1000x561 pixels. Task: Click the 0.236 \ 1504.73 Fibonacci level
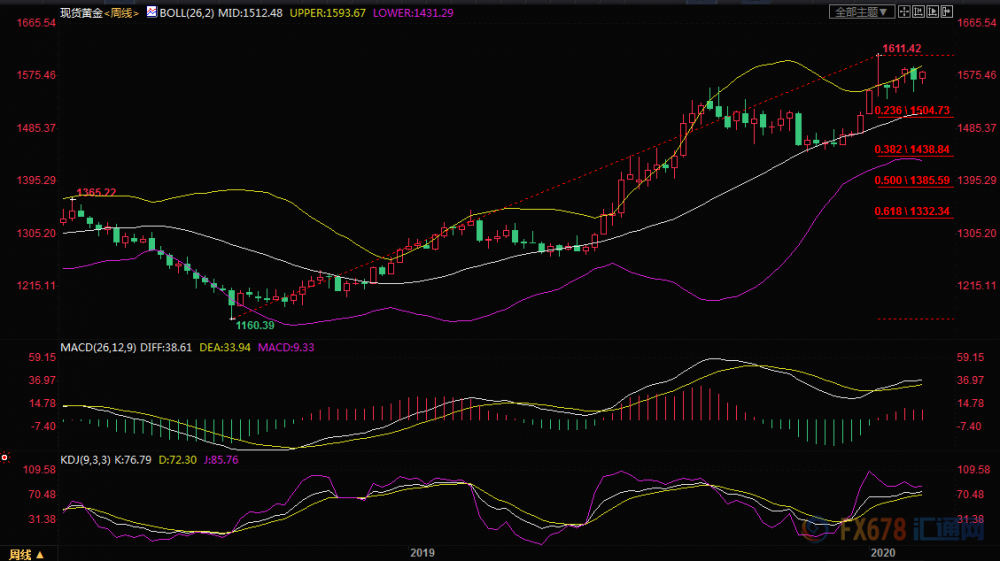(912, 110)
